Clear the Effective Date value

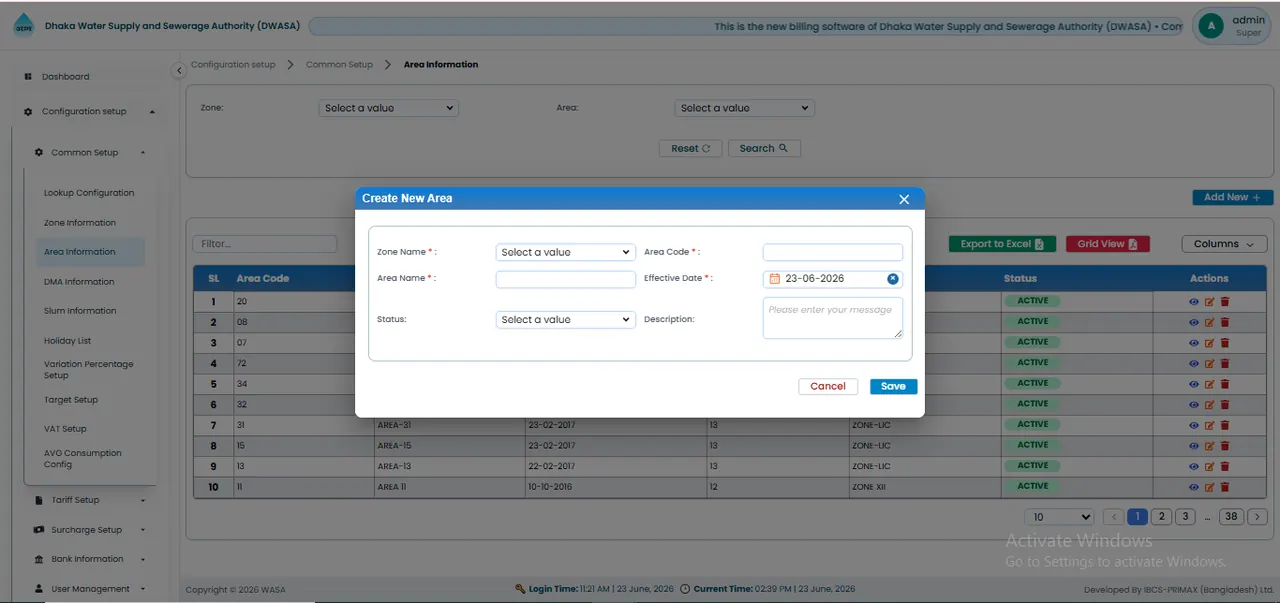coord(893,279)
